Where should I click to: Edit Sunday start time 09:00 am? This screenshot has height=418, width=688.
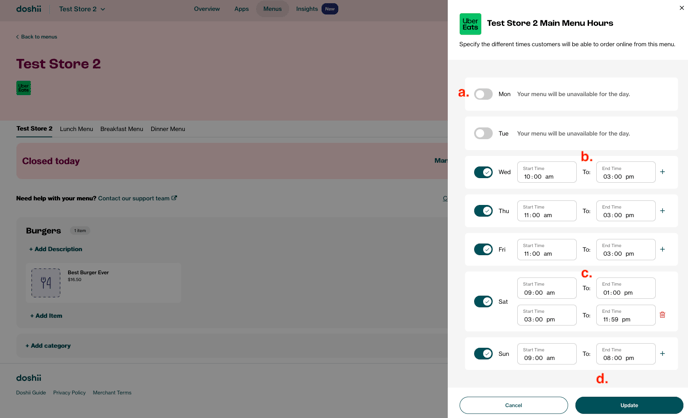coord(547,354)
